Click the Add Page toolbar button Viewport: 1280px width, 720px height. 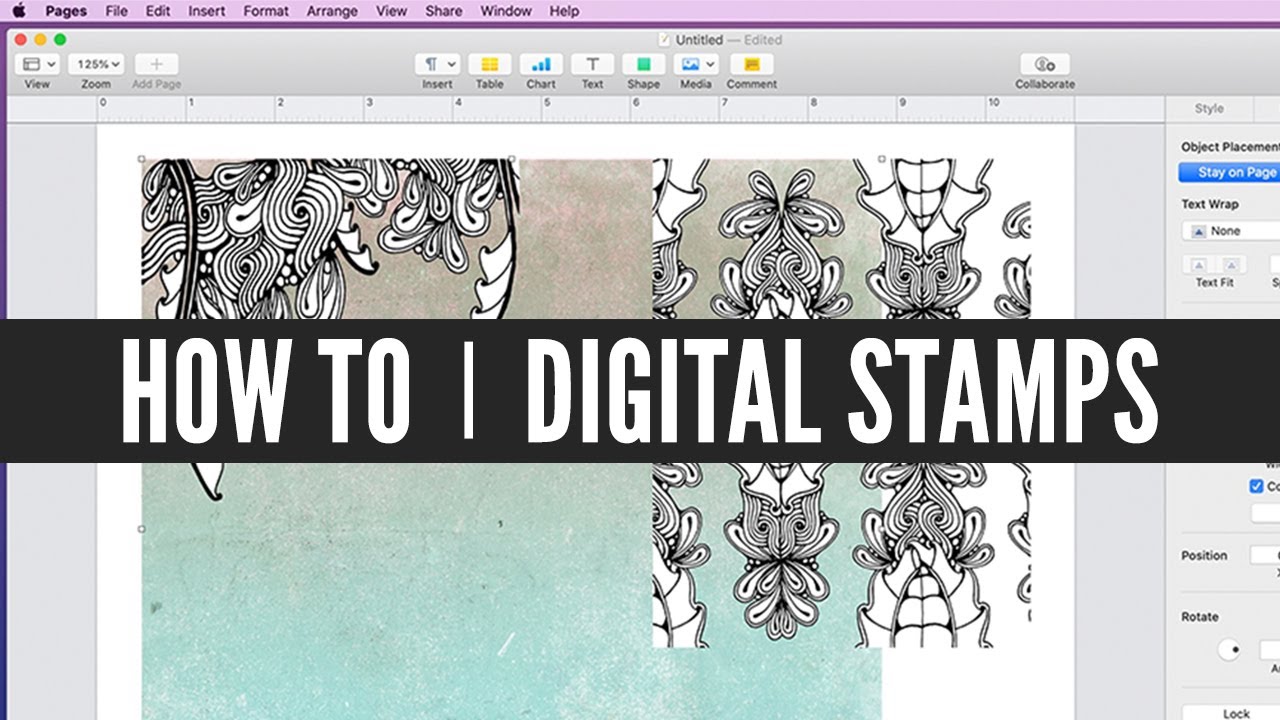156,64
